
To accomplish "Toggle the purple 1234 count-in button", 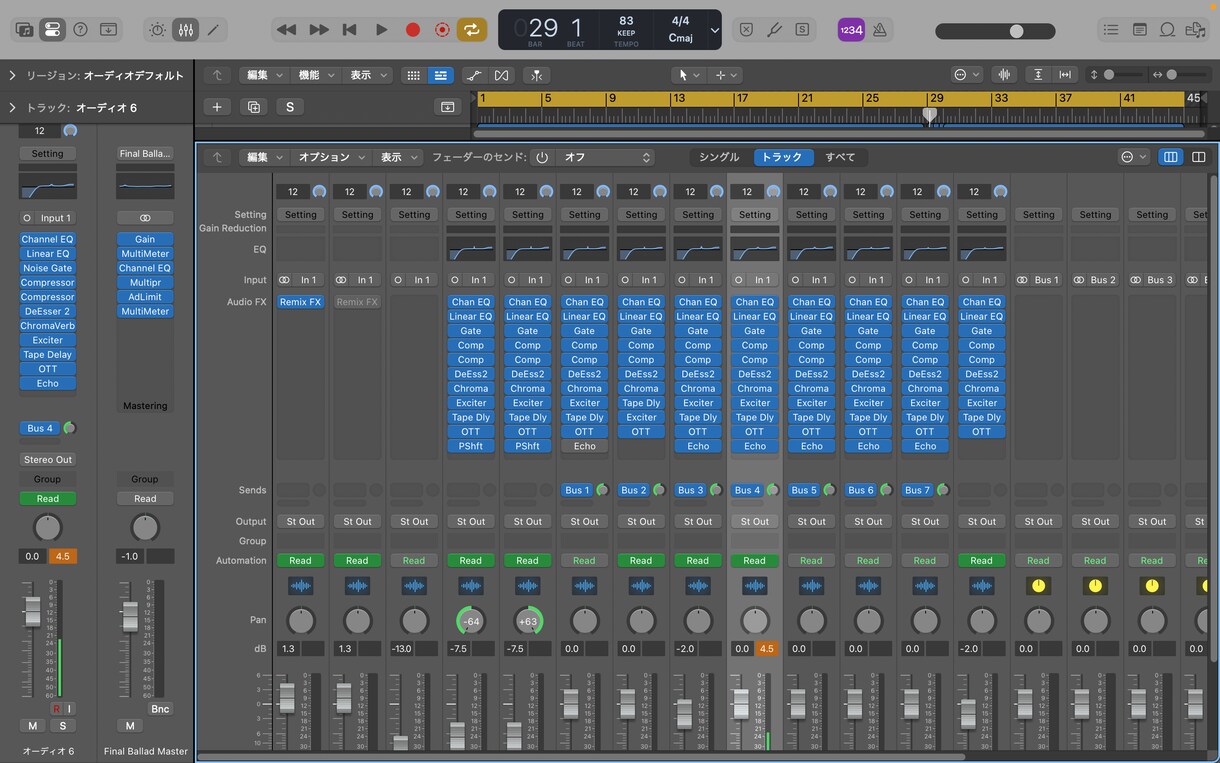I will coord(851,30).
